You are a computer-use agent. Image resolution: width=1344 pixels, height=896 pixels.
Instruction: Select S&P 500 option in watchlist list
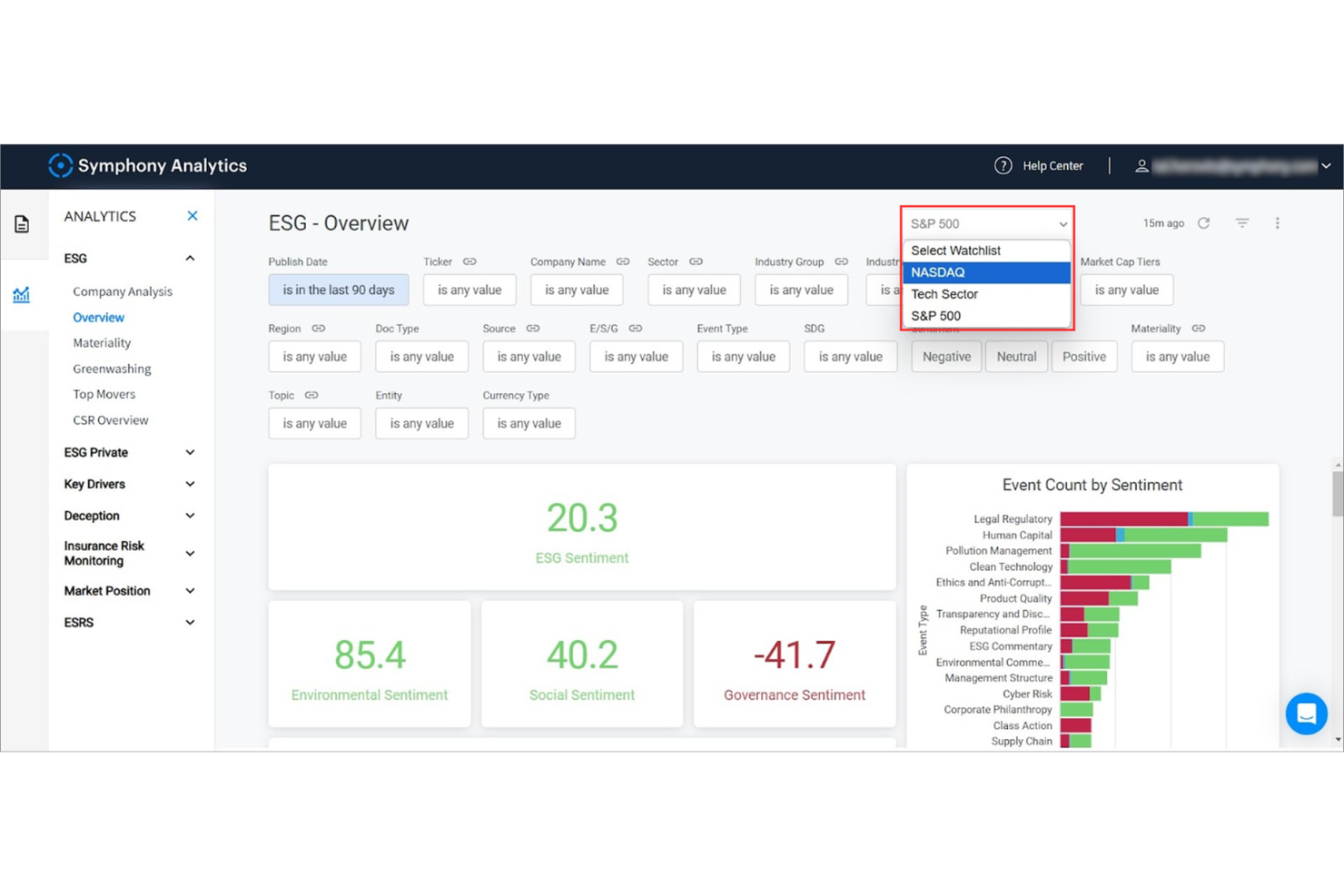point(987,316)
